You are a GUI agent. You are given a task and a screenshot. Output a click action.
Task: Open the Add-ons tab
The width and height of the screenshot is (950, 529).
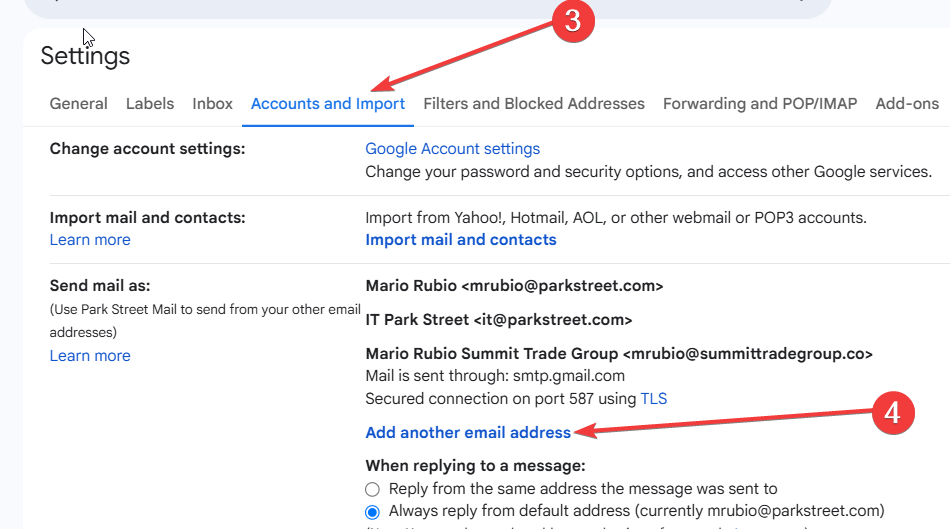click(907, 104)
